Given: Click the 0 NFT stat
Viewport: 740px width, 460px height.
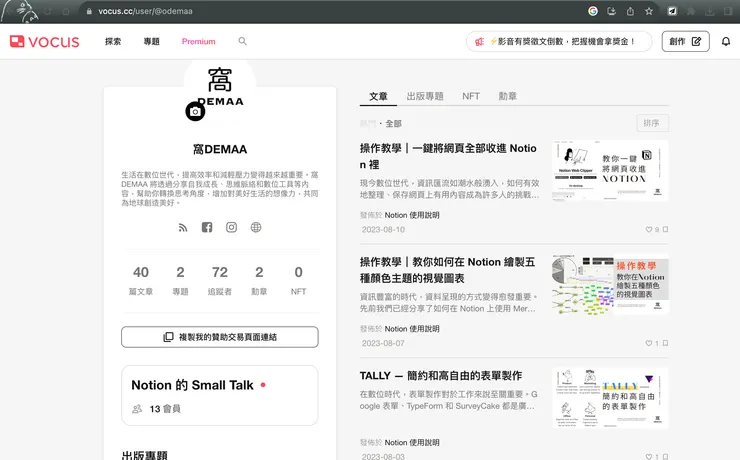Looking at the screenshot, I should click(298, 280).
